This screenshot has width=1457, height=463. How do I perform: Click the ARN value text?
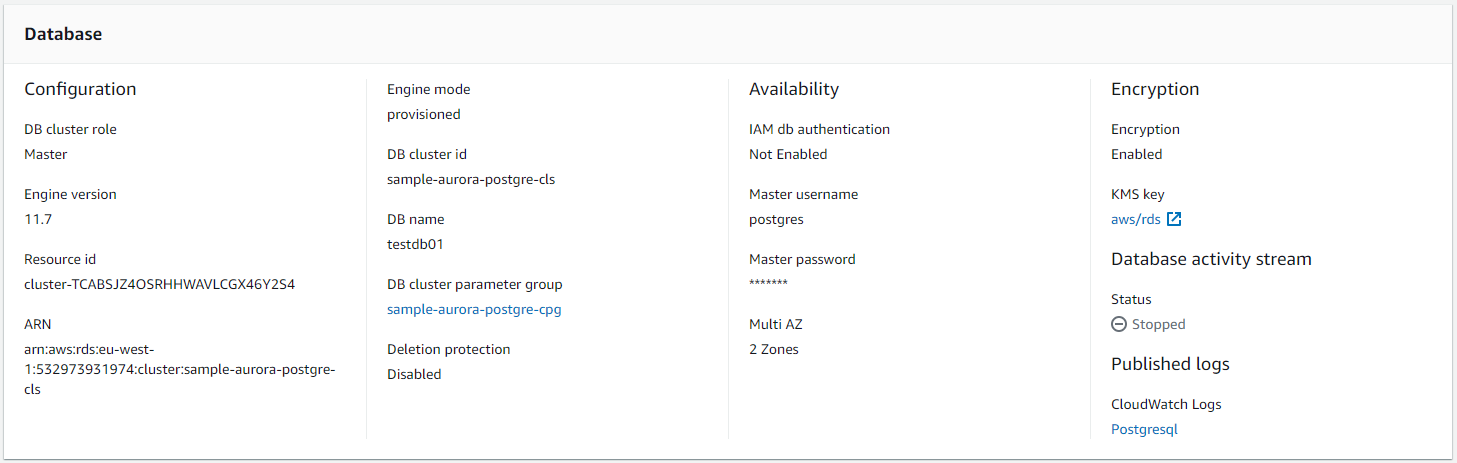[180, 369]
